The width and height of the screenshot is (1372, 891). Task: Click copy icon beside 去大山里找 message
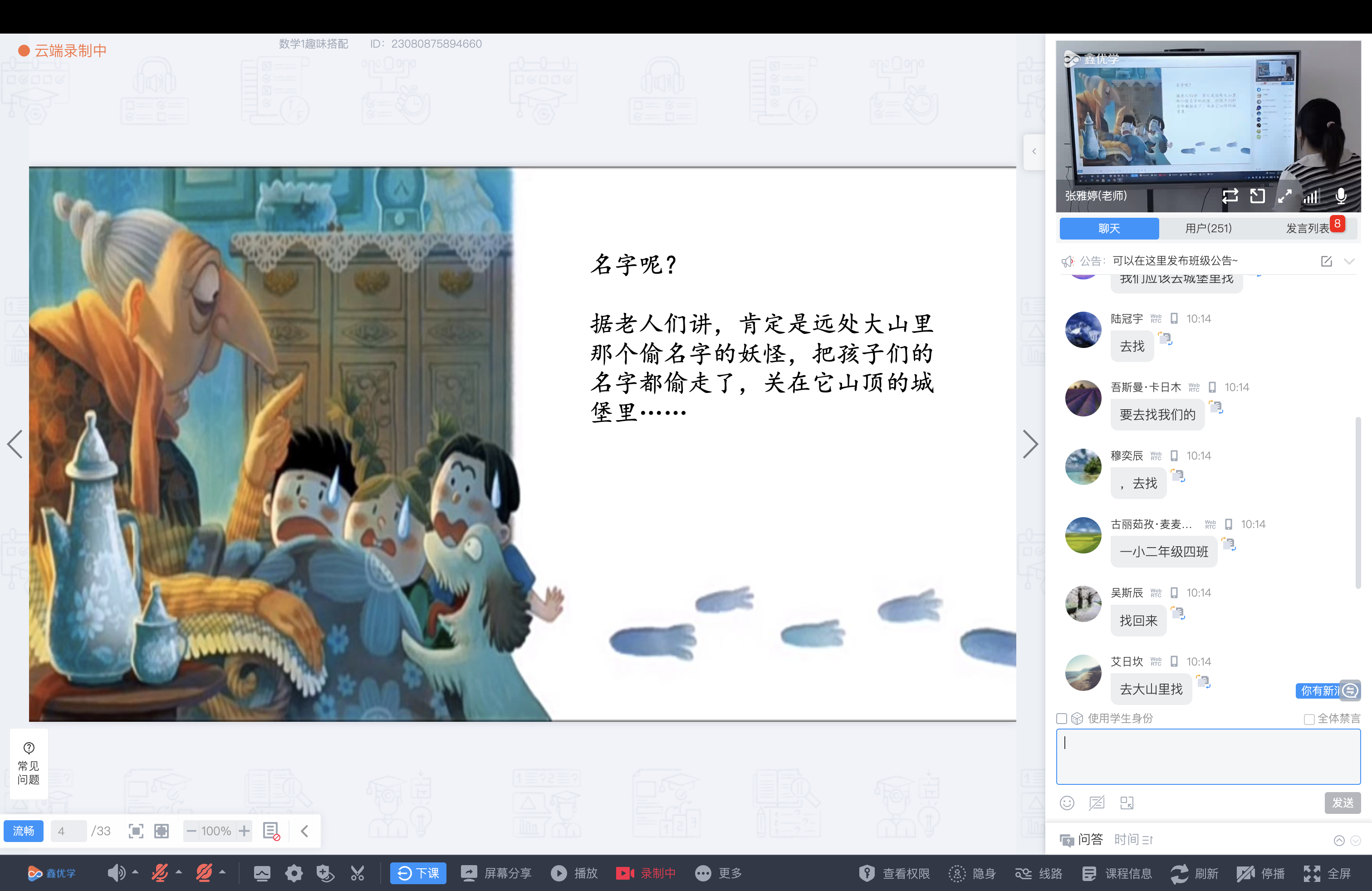[1203, 682]
